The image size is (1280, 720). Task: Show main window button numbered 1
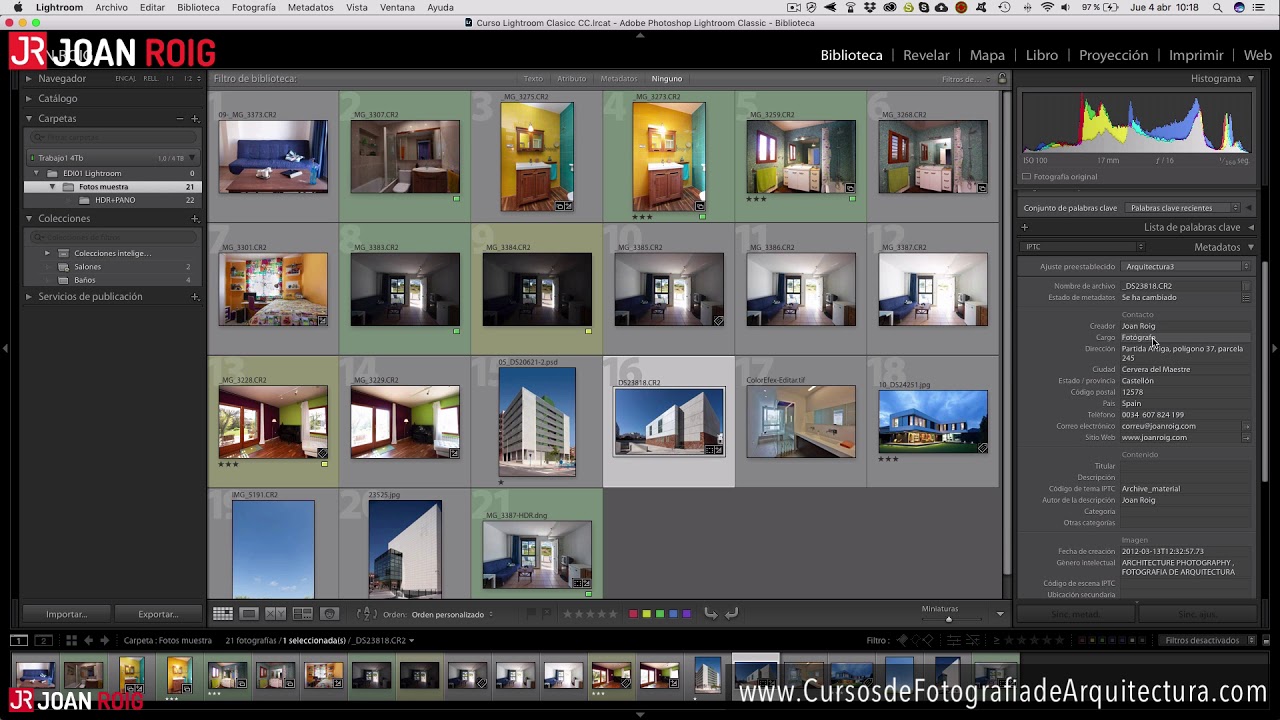19,640
